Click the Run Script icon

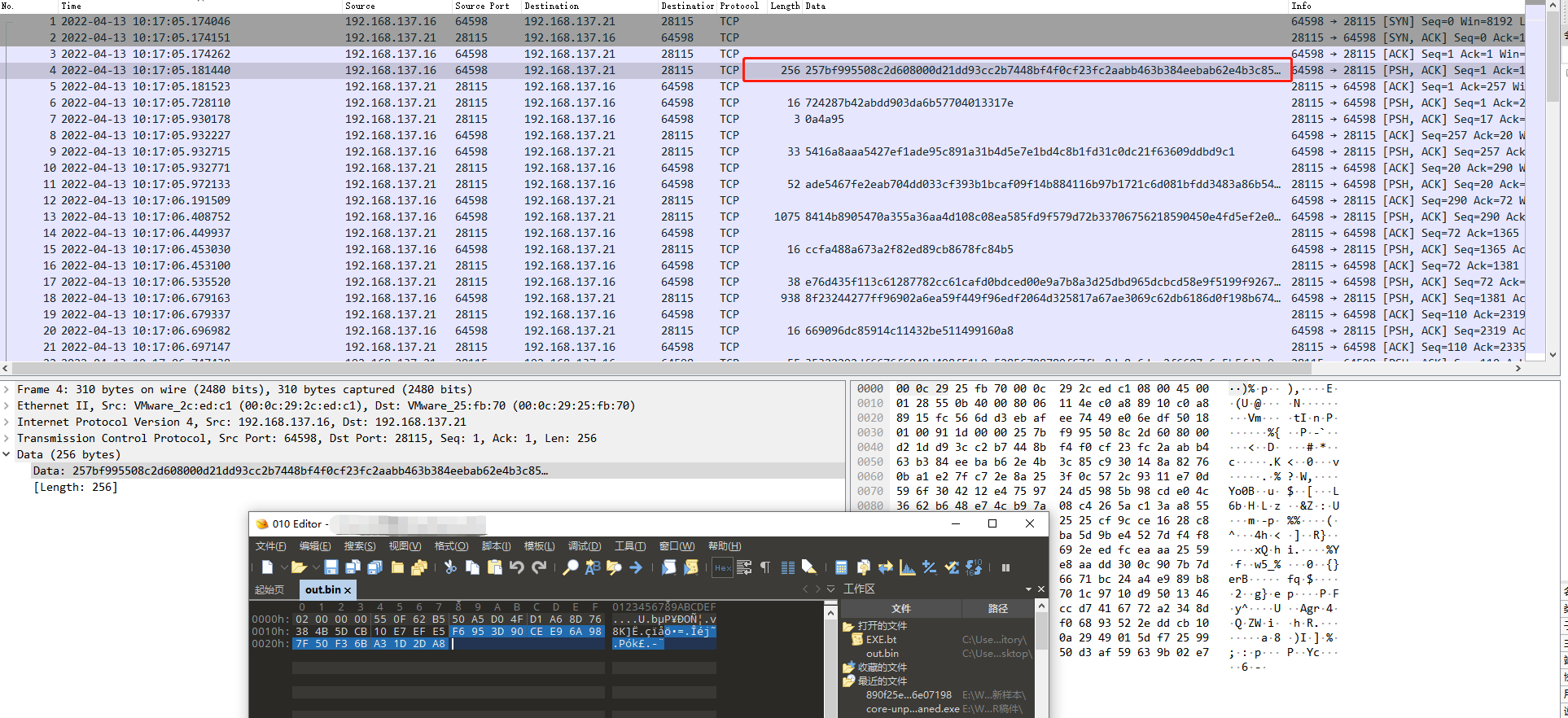[x=668, y=567]
